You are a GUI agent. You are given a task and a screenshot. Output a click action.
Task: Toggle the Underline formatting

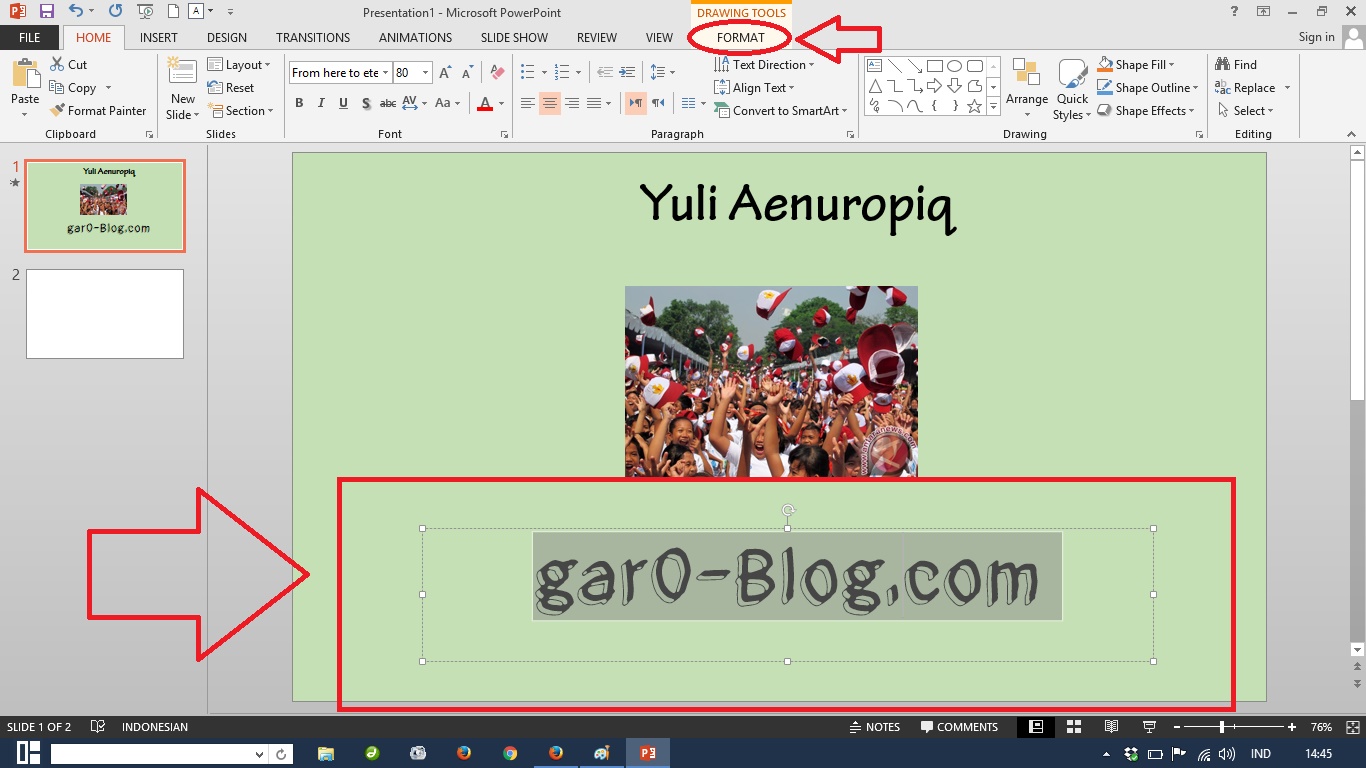(343, 103)
